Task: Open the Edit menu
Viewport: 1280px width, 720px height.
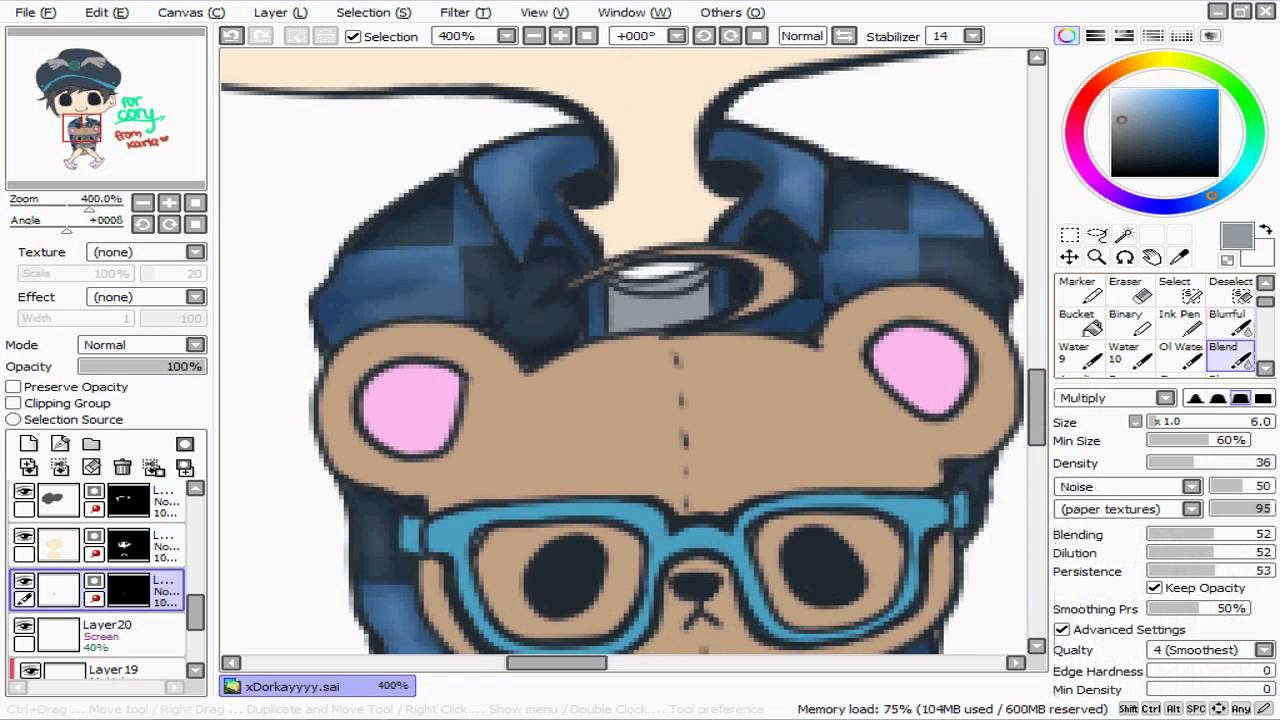Action: coord(107,12)
